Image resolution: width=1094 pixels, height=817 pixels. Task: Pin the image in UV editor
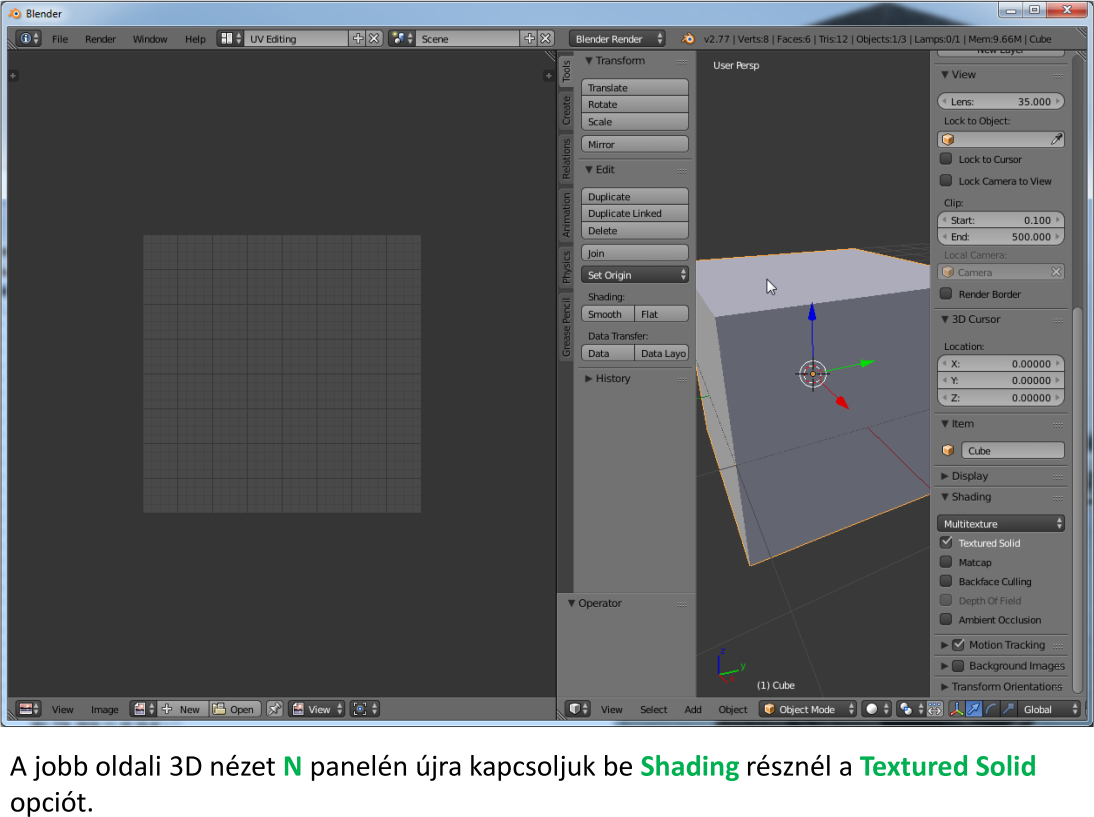tap(275, 709)
